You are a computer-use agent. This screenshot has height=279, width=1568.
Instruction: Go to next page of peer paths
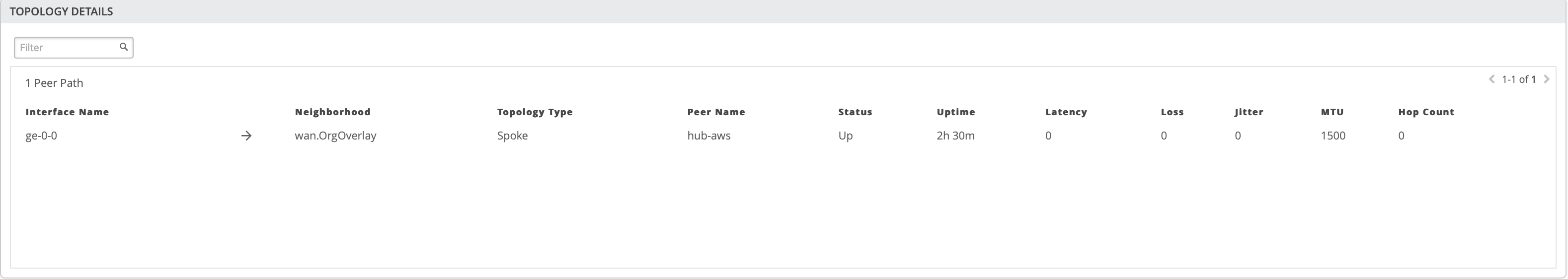pyautogui.click(x=1547, y=79)
